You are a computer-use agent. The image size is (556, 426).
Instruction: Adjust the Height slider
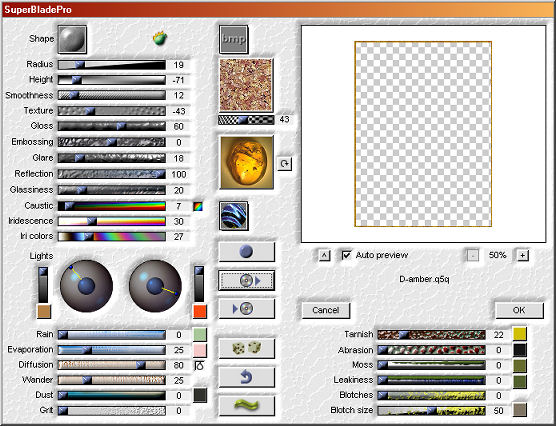click(112, 80)
